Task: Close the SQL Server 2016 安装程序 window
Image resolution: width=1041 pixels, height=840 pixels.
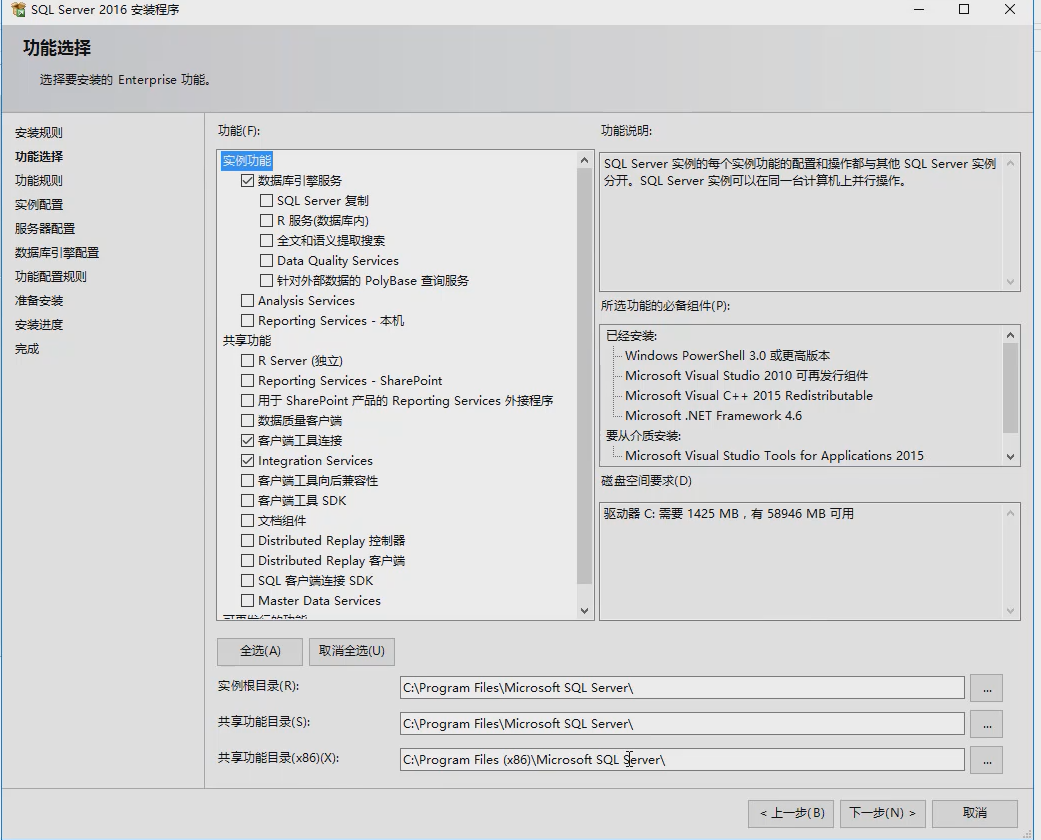Action: (x=1010, y=9)
